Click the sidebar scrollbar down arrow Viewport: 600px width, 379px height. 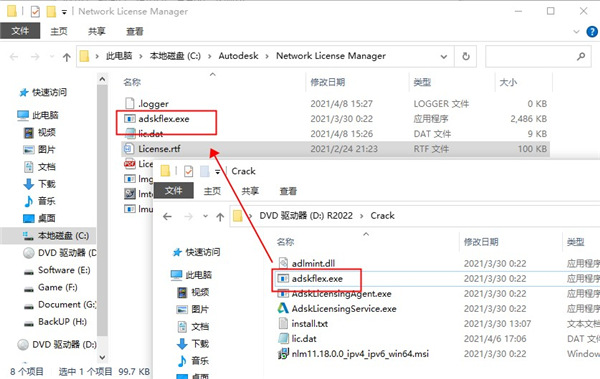click(x=102, y=358)
